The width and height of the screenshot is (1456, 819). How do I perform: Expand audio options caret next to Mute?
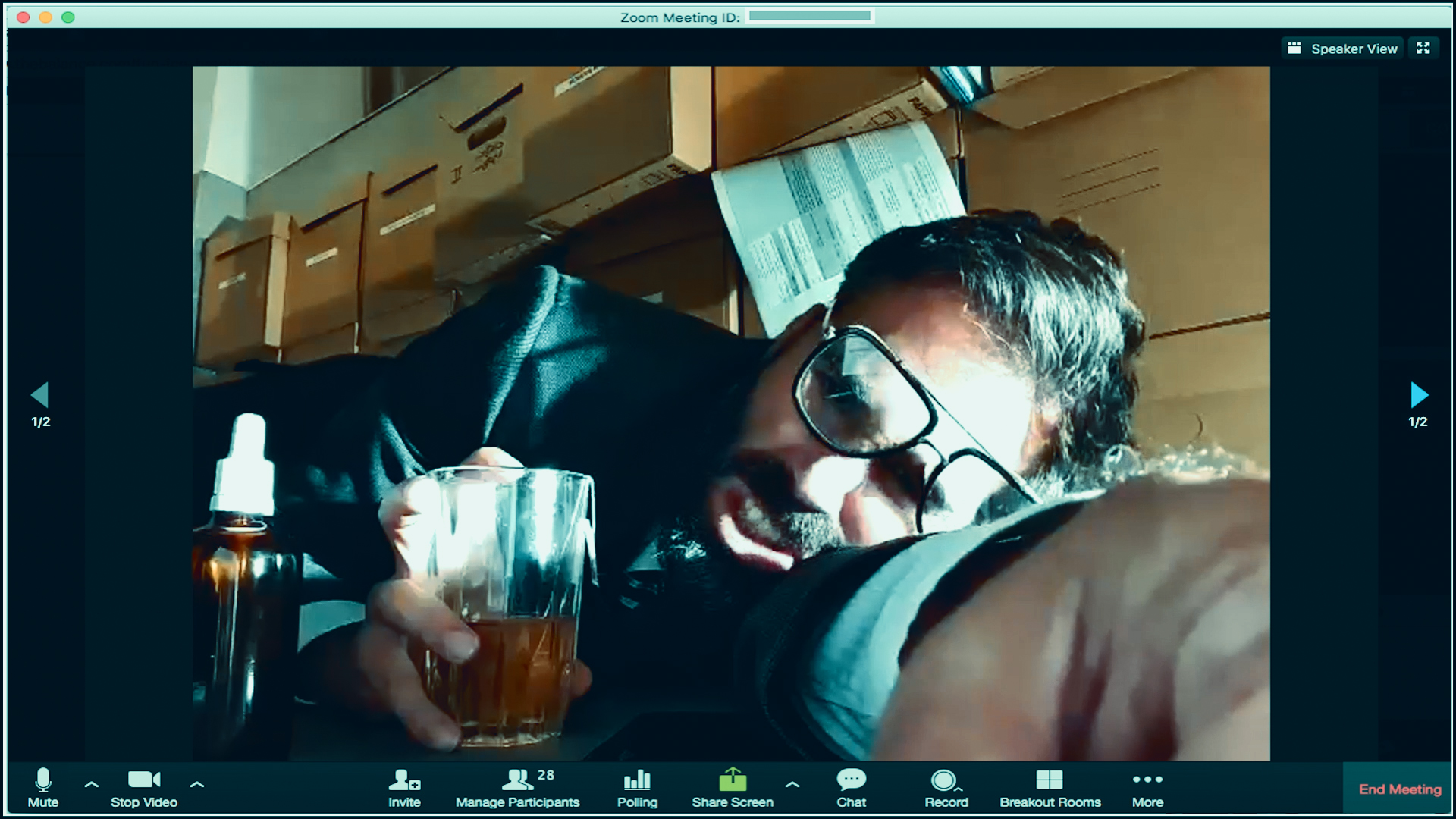(x=92, y=784)
